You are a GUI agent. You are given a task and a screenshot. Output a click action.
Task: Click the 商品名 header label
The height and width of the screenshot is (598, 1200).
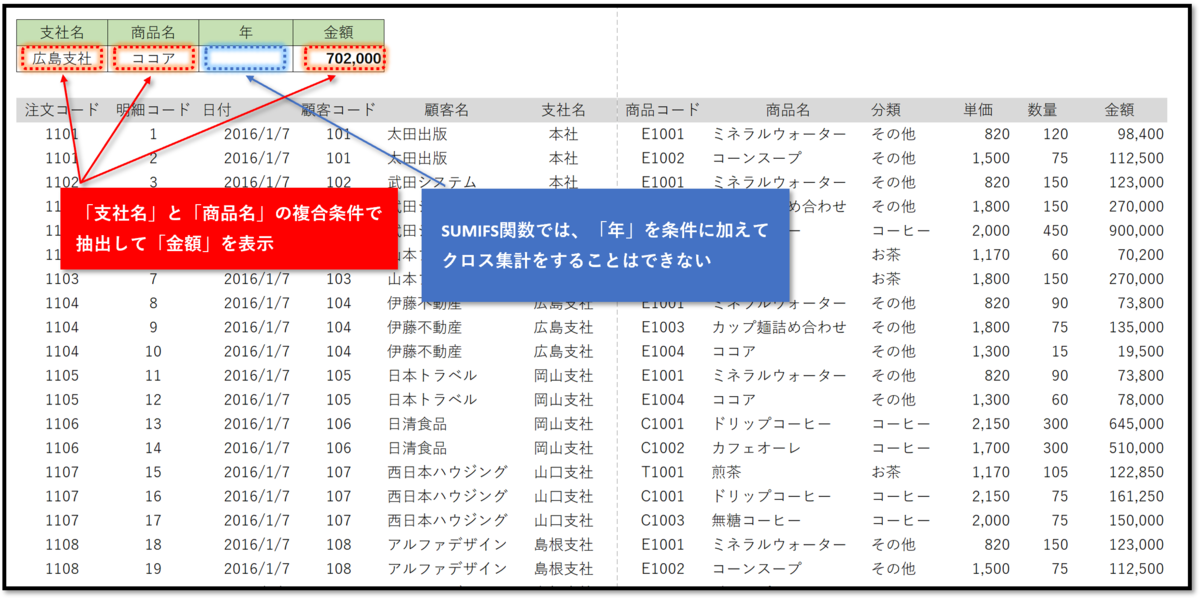pyautogui.click(x=151, y=30)
